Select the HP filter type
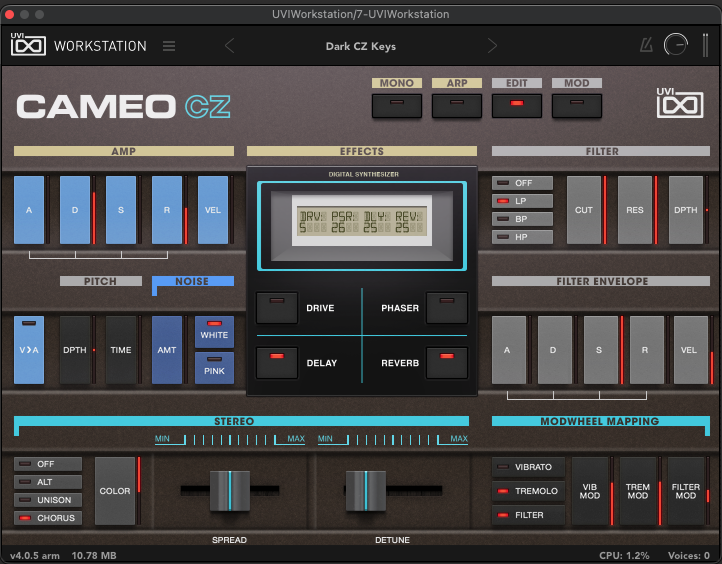This screenshot has width=722, height=564. point(522,237)
